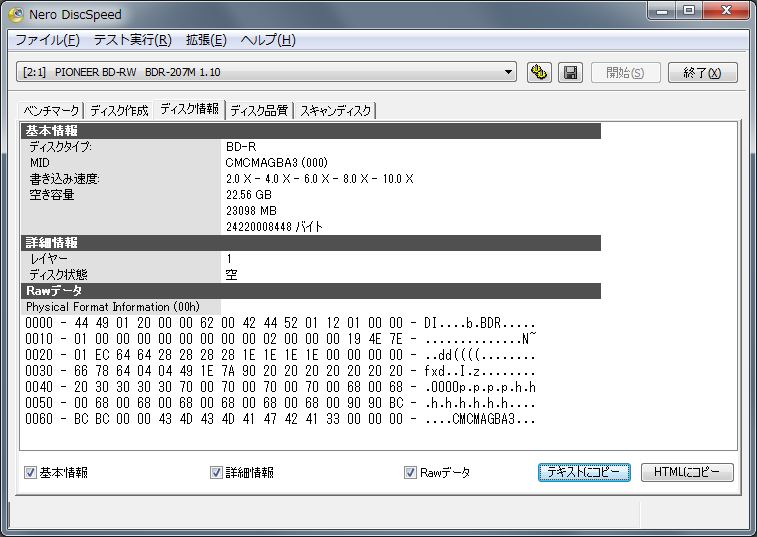Click the 詳細情報 section header
Image resolution: width=757 pixels, height=537 pixels.
311,243
